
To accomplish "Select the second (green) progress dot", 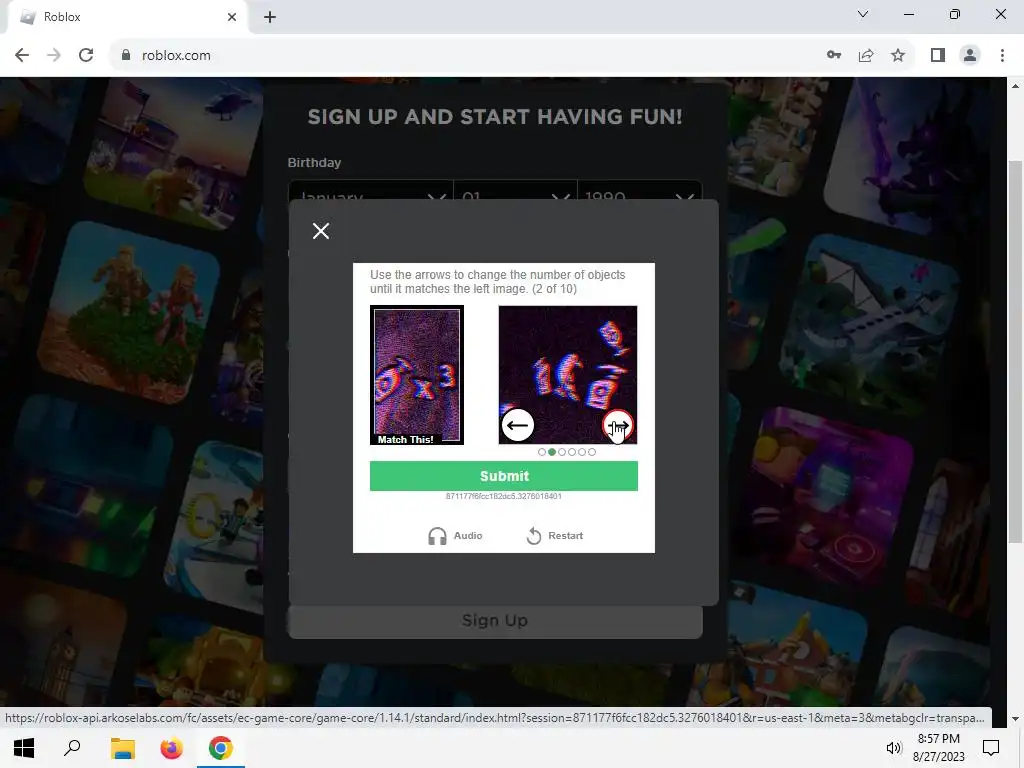I will (x=552, y=452).
